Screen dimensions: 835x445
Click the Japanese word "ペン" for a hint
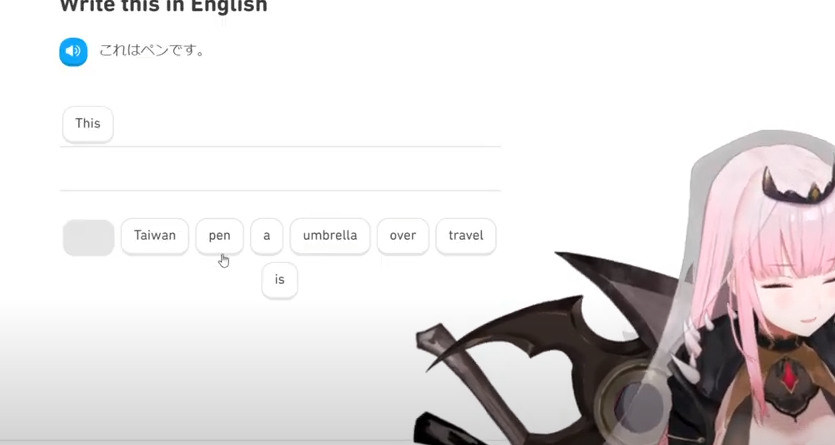154,51
